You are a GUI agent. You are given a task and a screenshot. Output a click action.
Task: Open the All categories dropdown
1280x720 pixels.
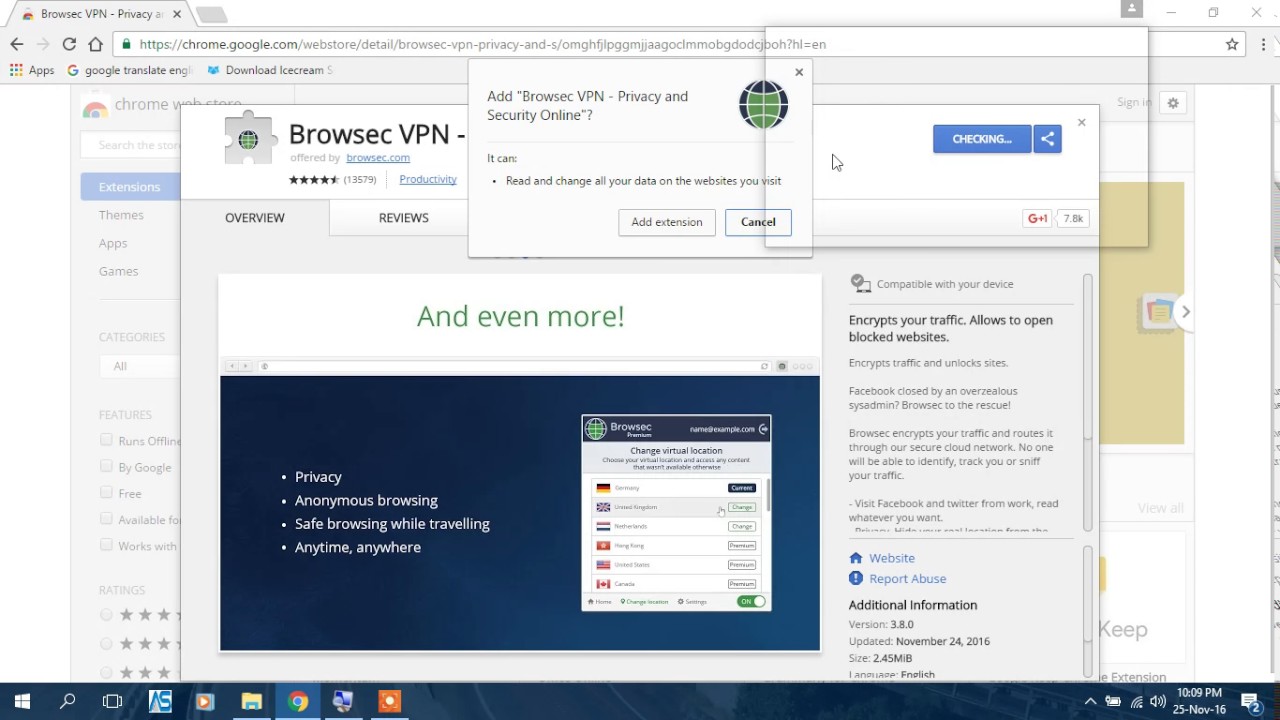140,366
